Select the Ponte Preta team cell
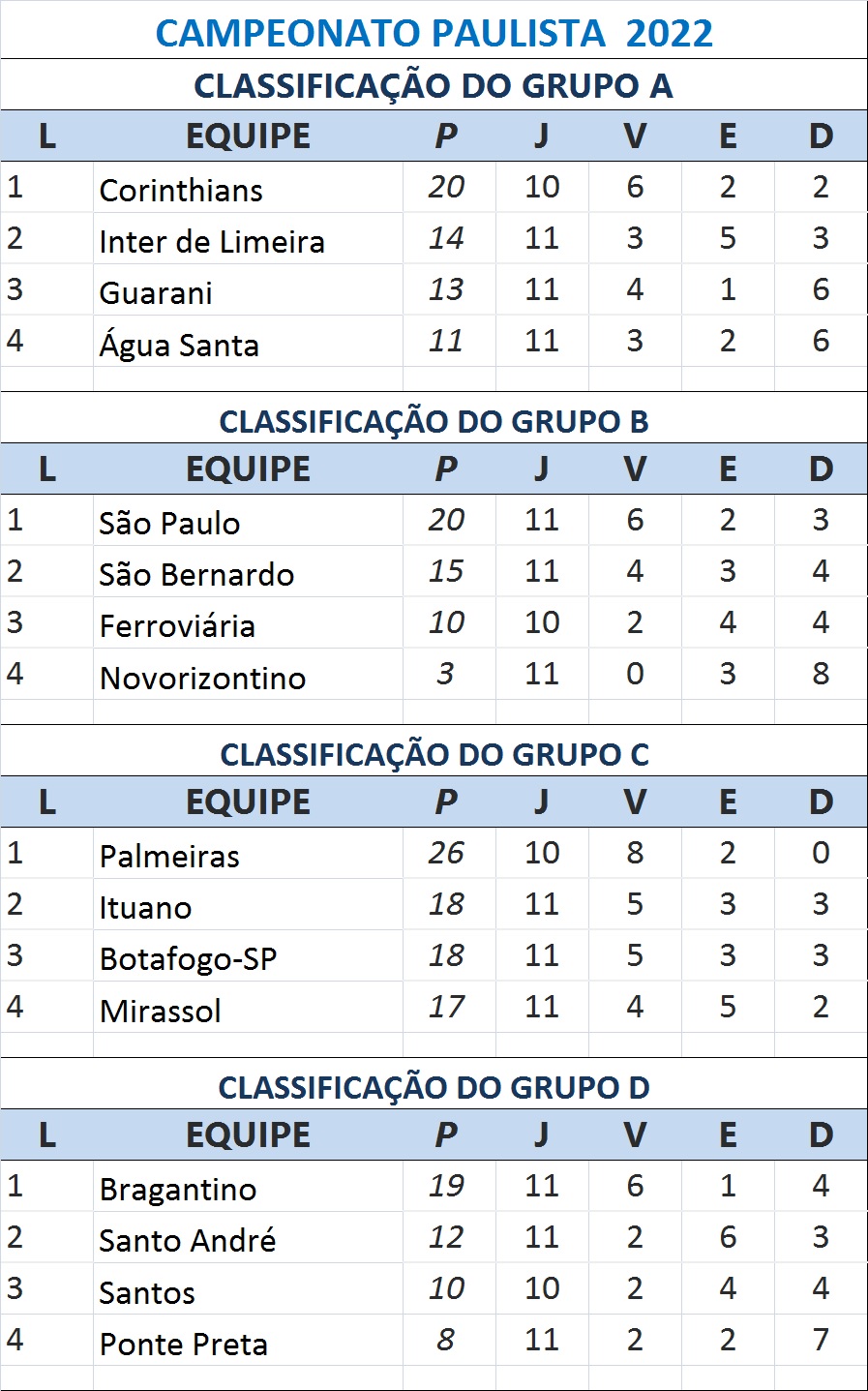Screen dimensions: 868x1391 point(183,1344)
